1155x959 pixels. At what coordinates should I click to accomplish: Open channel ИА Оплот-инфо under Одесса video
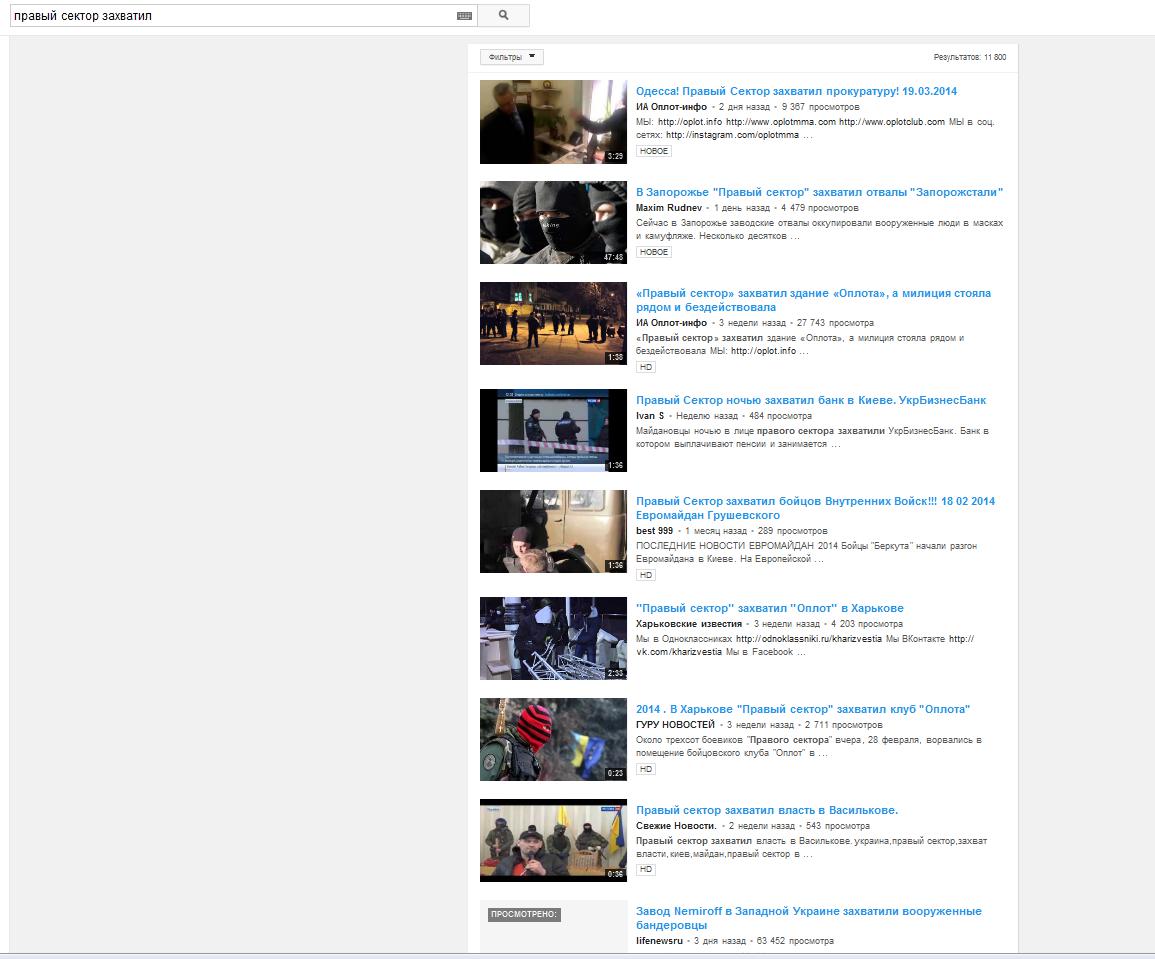click(x=671, y=107)
